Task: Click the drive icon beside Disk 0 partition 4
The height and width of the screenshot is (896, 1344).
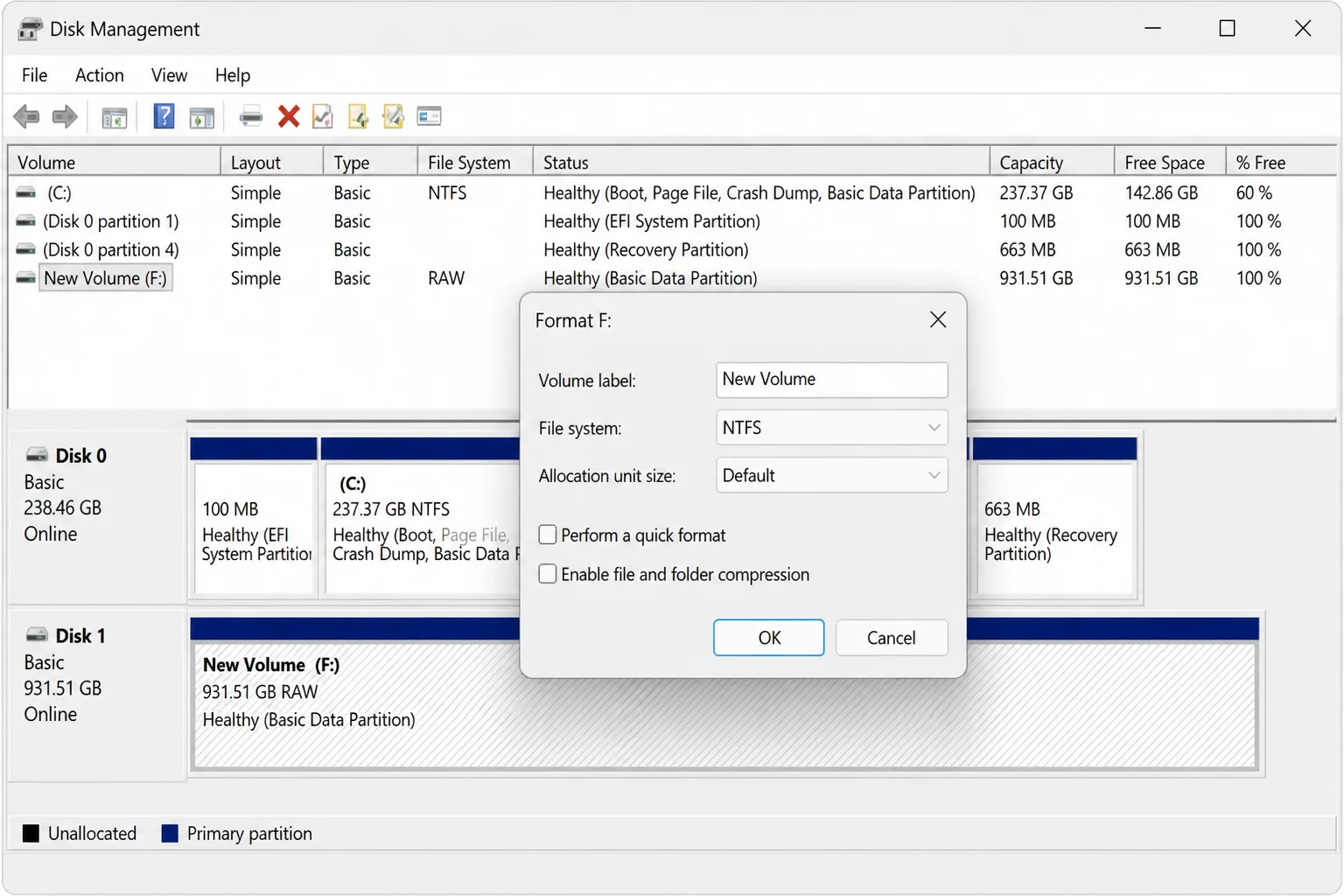Action: 26,250
